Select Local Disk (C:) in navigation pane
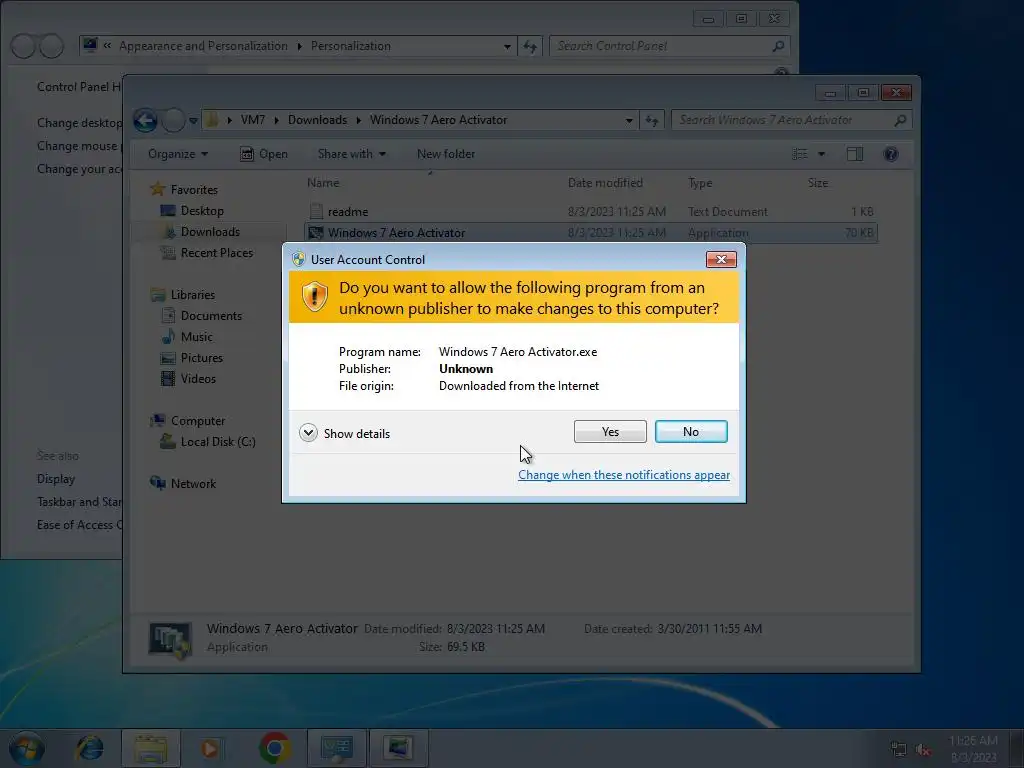Screen dimensions: 1024x768 (x=217, y=442)
